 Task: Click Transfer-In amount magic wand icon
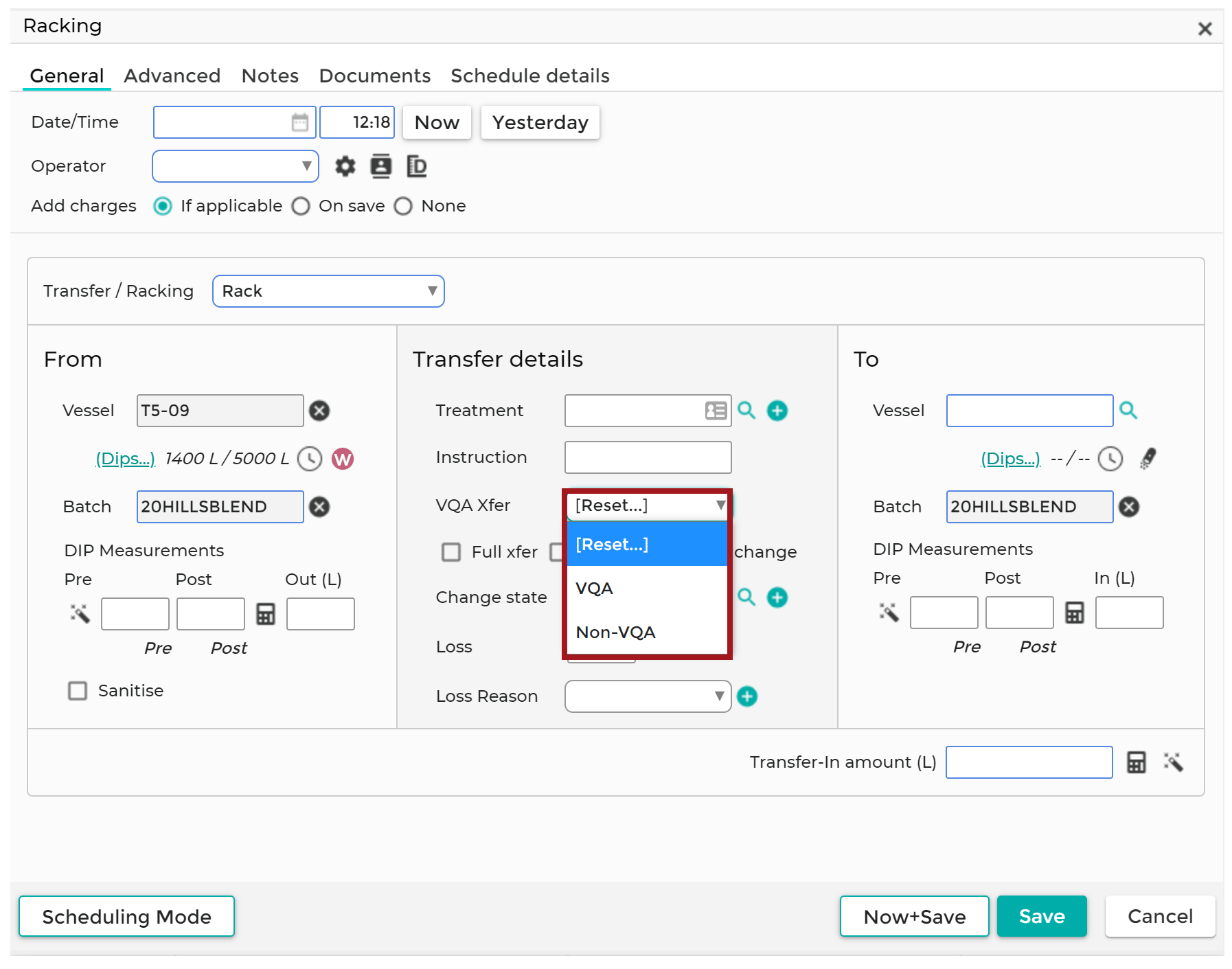point(1173,762)
